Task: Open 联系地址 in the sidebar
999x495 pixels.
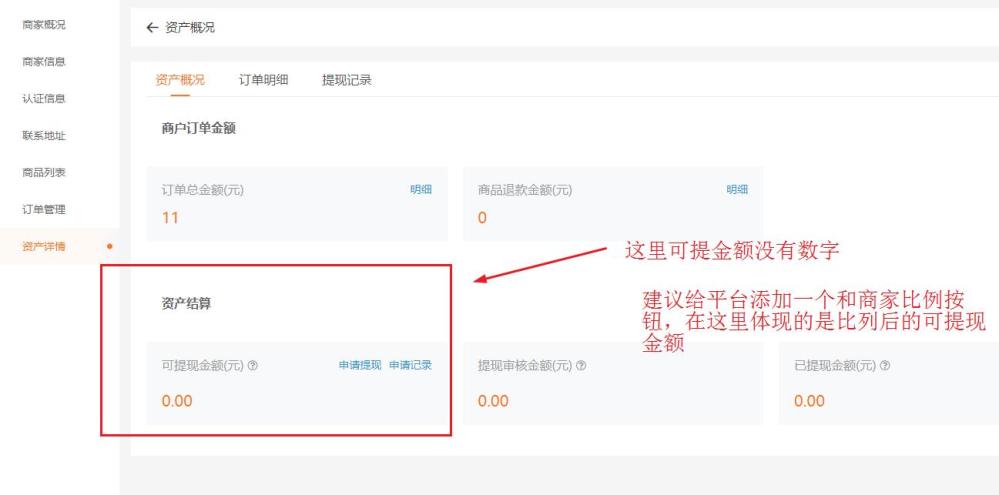Action: click(44, 136)
